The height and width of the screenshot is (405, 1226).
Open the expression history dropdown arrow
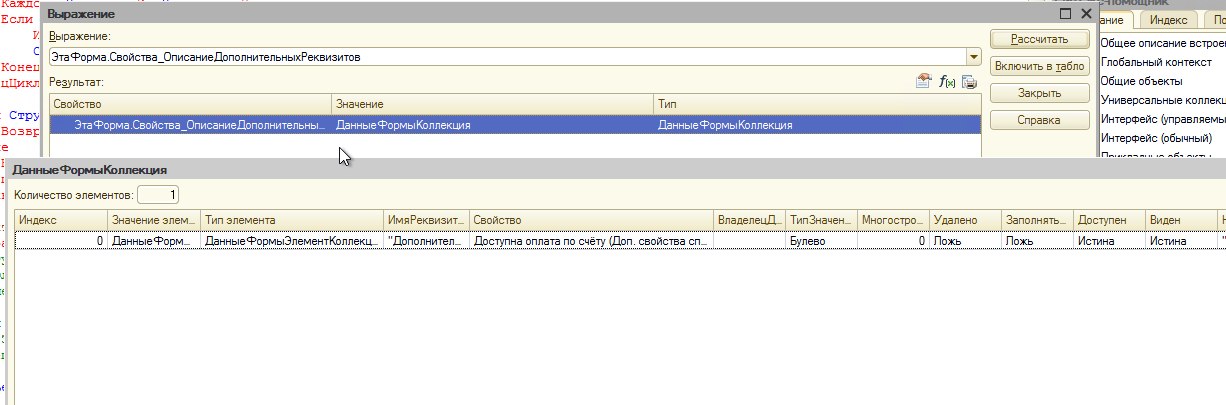[973, 57]
